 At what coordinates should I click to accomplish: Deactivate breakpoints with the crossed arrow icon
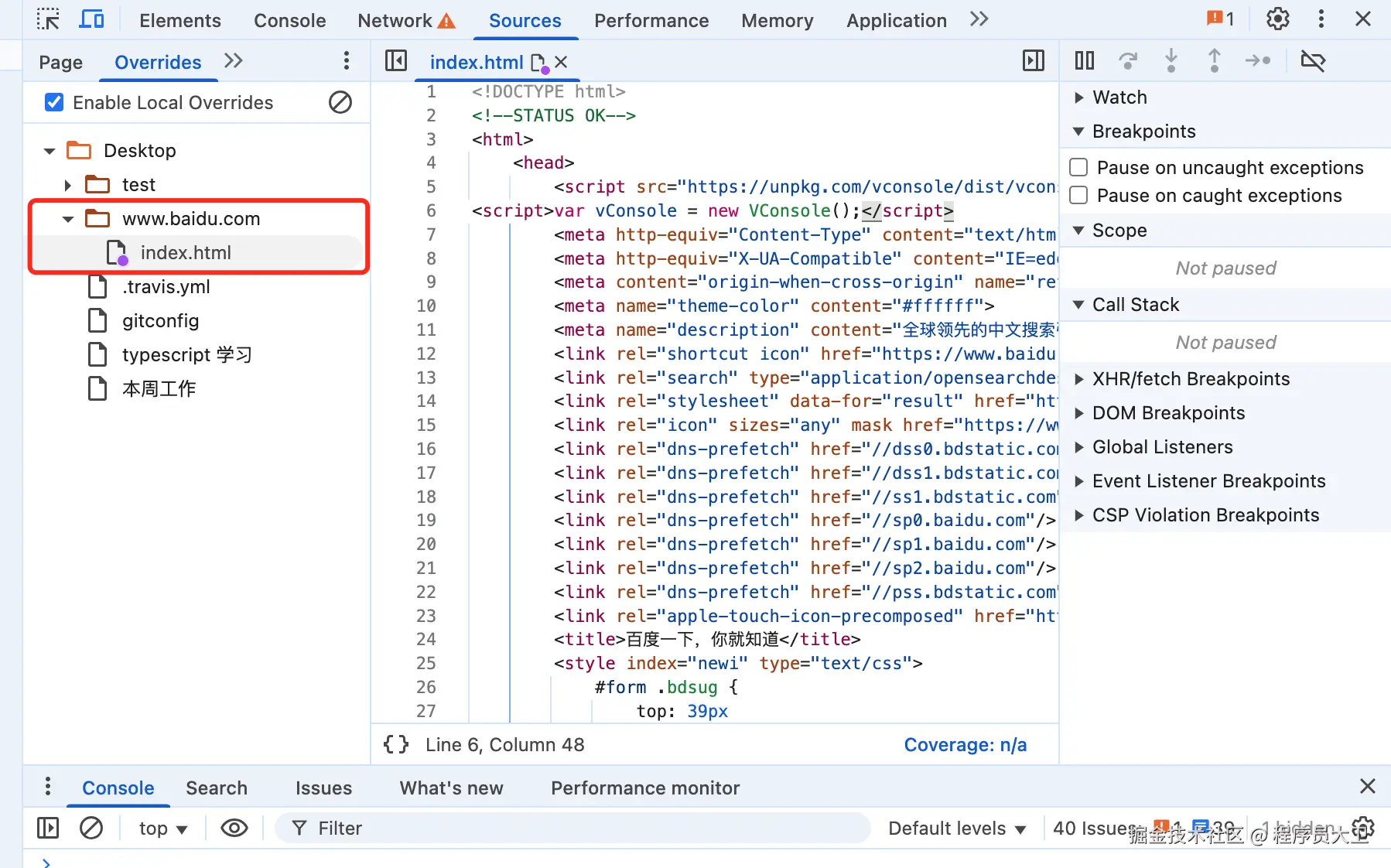1313,61
